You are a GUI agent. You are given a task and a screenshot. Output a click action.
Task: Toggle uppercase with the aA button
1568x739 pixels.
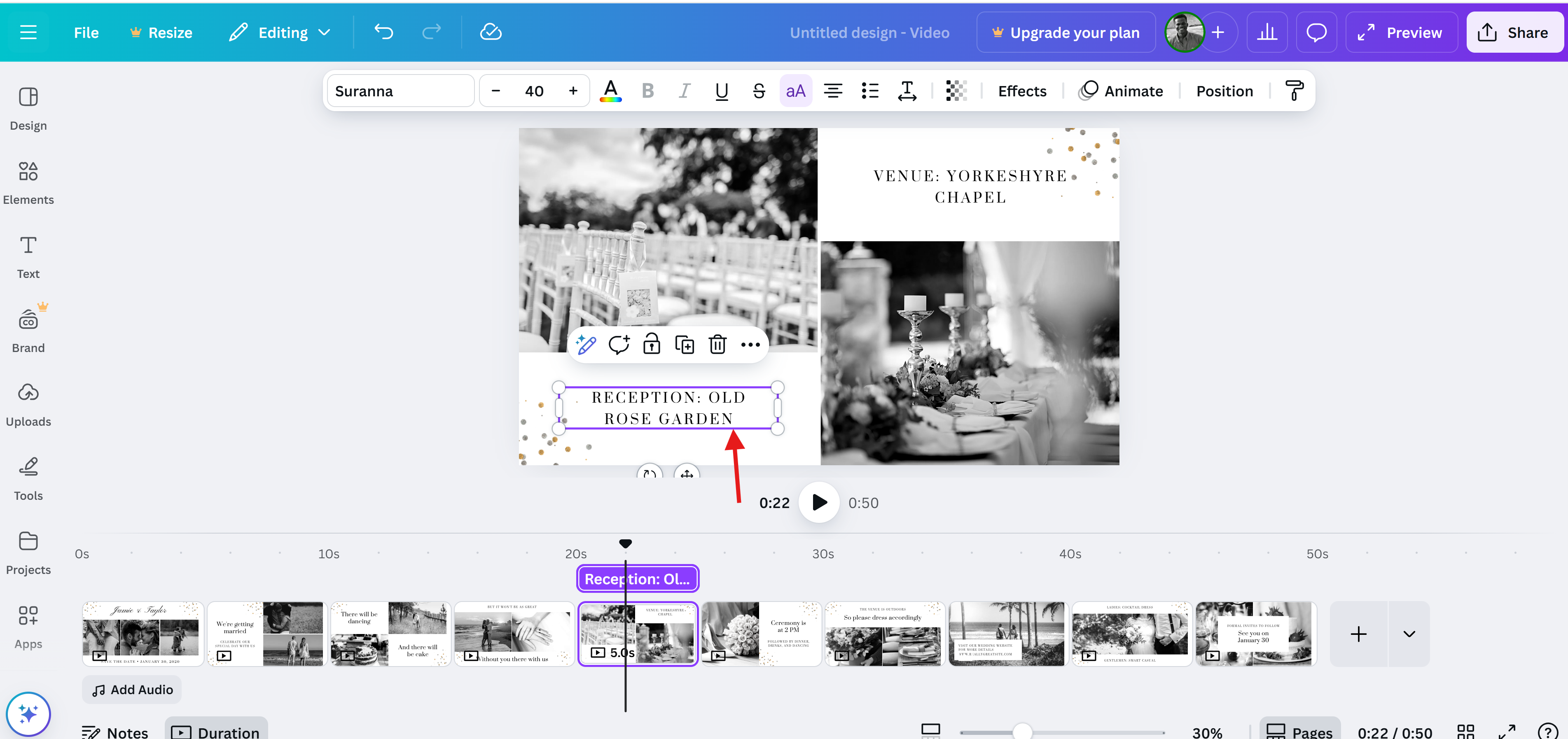tap(796, 90)
